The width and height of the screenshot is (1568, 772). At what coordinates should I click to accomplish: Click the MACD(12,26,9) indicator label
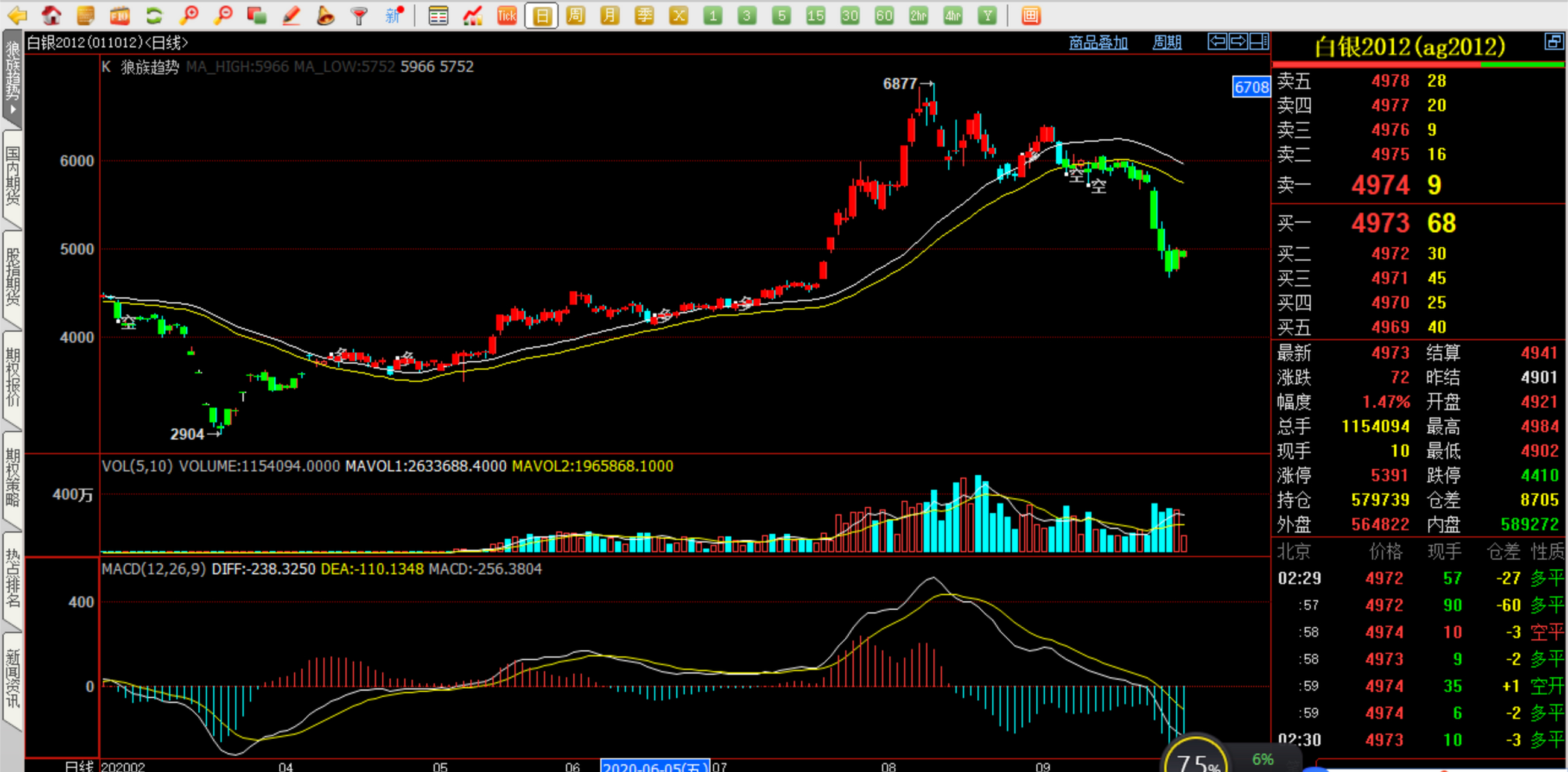pos(153,569)
